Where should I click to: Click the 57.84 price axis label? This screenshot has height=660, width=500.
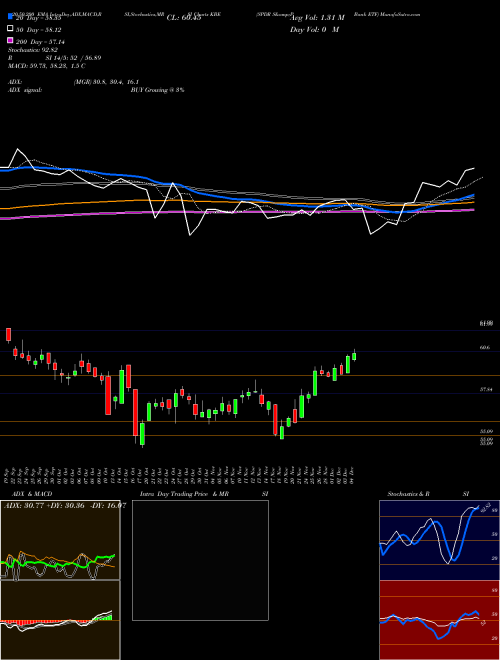click(486, 390)
